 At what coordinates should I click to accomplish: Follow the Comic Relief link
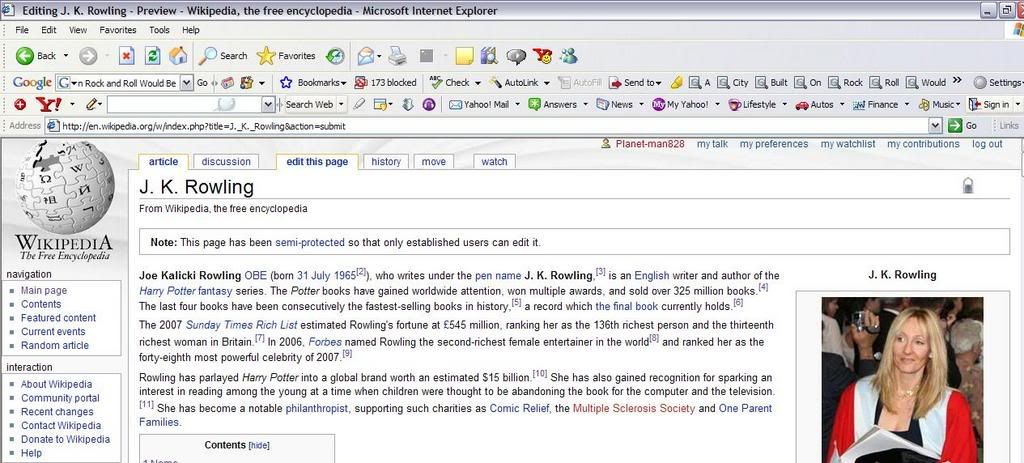[519, 409]
